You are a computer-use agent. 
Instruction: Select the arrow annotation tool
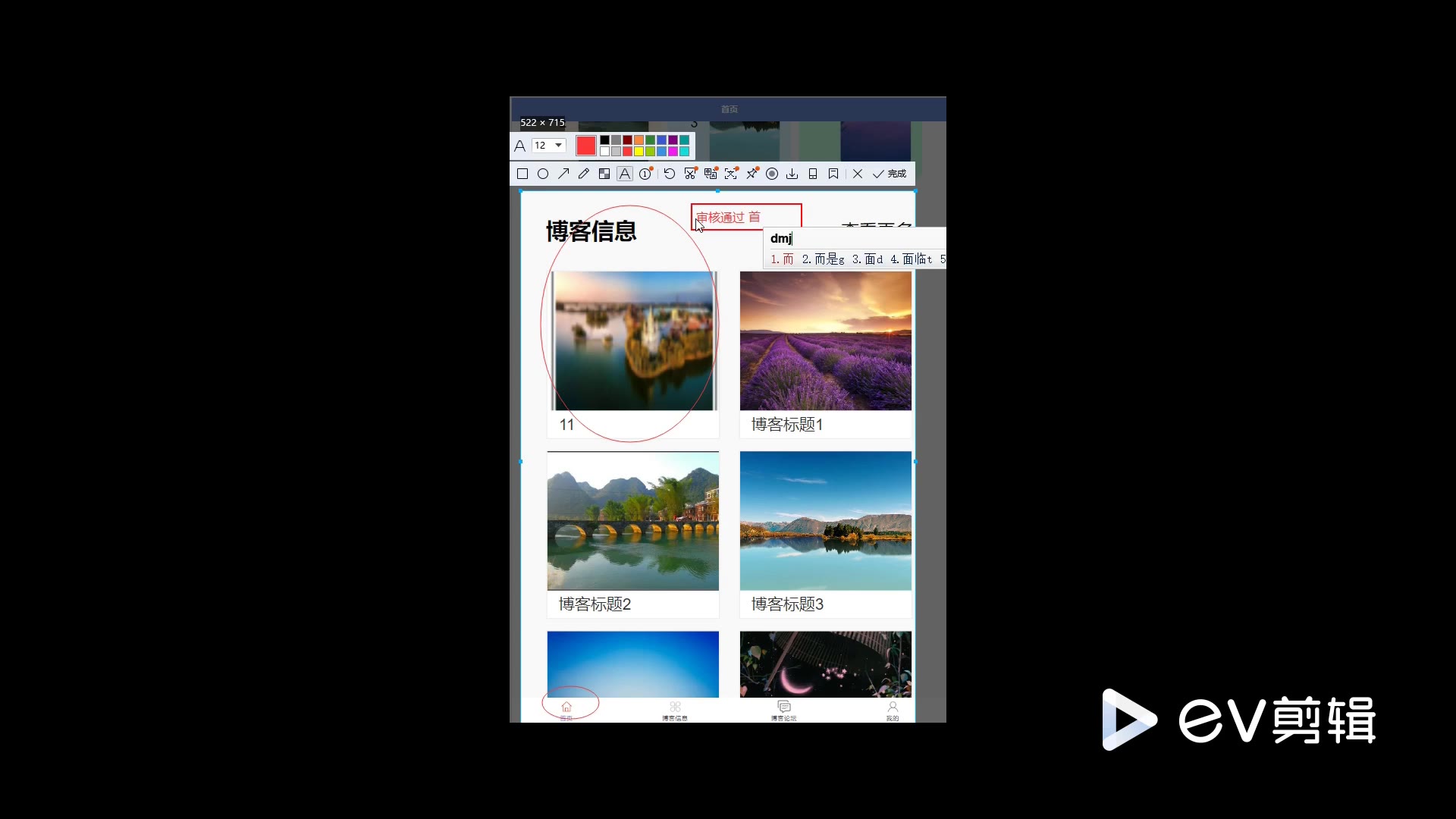(563, 174)
